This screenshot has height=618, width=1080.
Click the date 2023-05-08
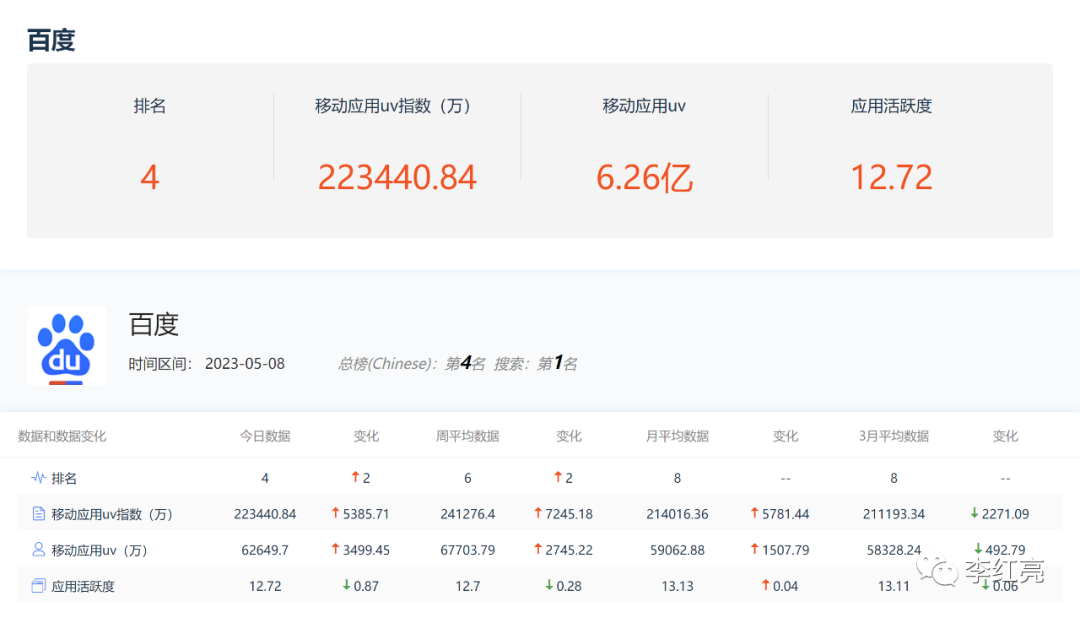tap(245, 364)
